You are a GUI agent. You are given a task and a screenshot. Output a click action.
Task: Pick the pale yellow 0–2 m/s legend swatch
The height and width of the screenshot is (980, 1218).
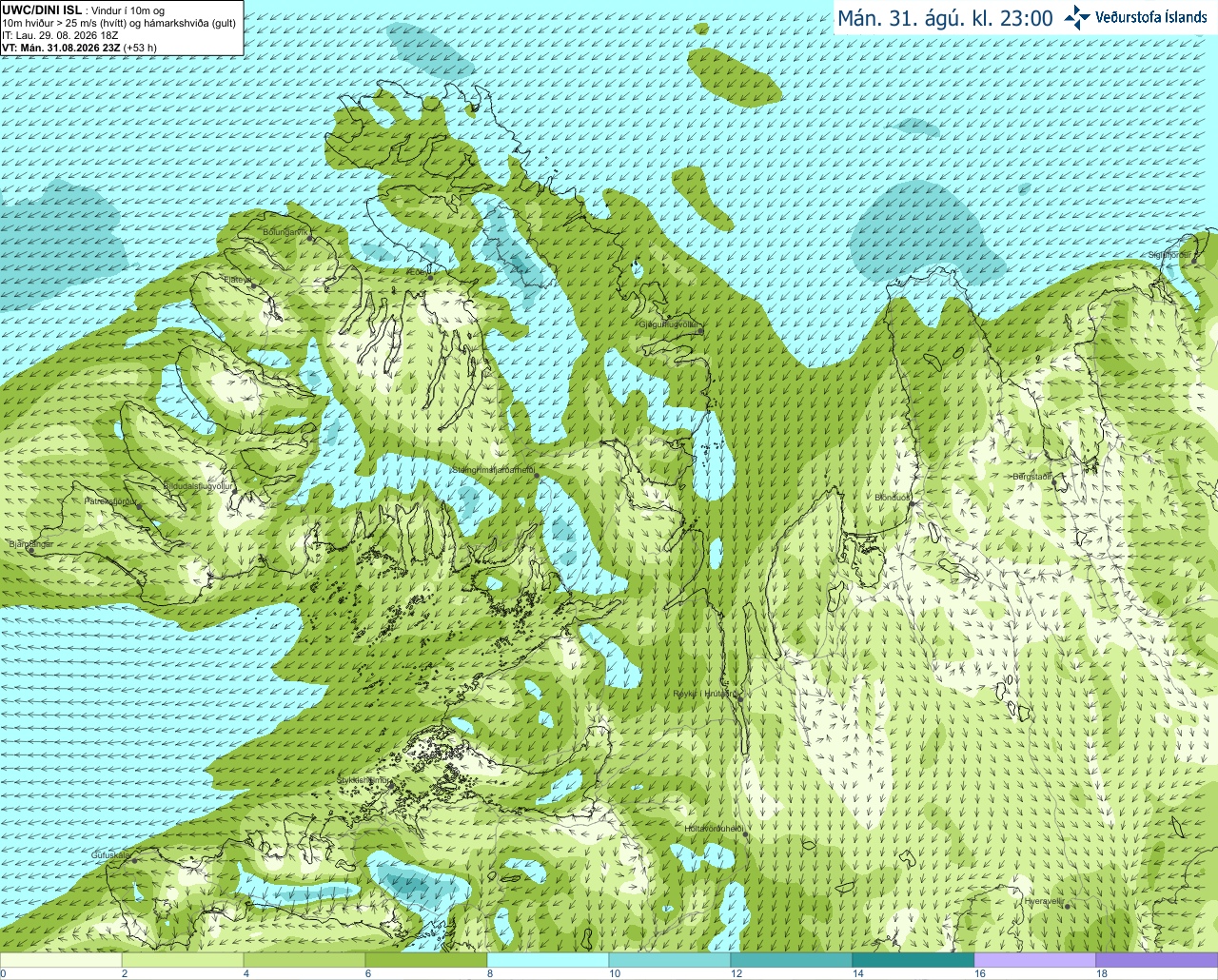pyautogui.click(x=61, y=960)
